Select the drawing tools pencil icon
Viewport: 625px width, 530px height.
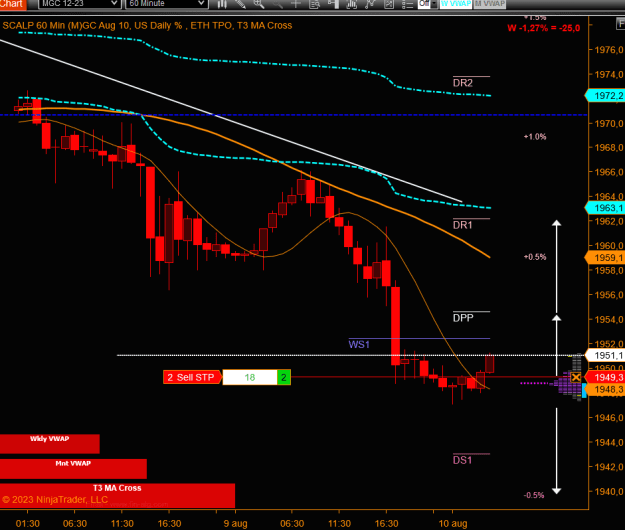[x=240, y=4]
